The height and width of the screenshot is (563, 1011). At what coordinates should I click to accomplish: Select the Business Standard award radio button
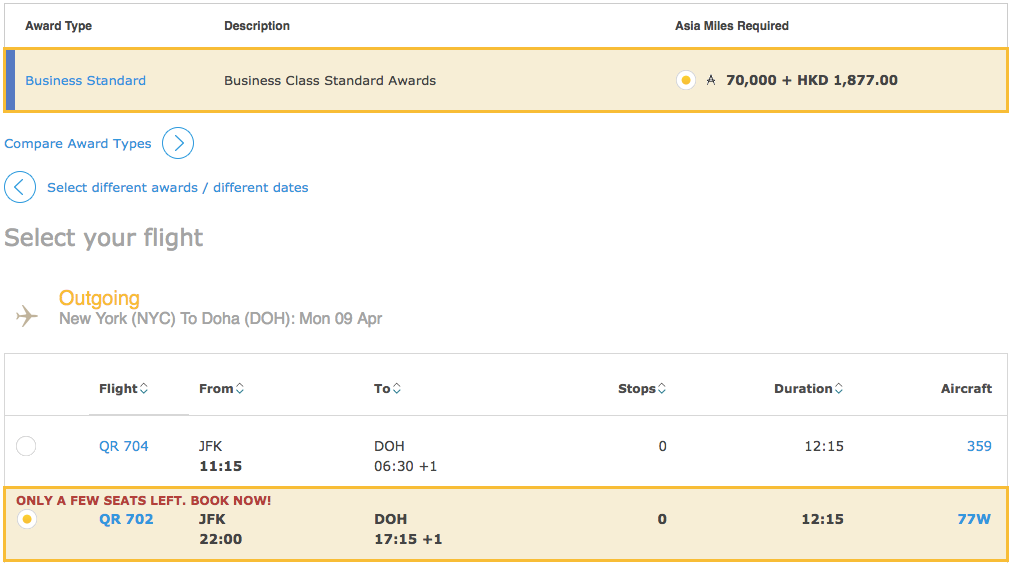tap(685, 80)
